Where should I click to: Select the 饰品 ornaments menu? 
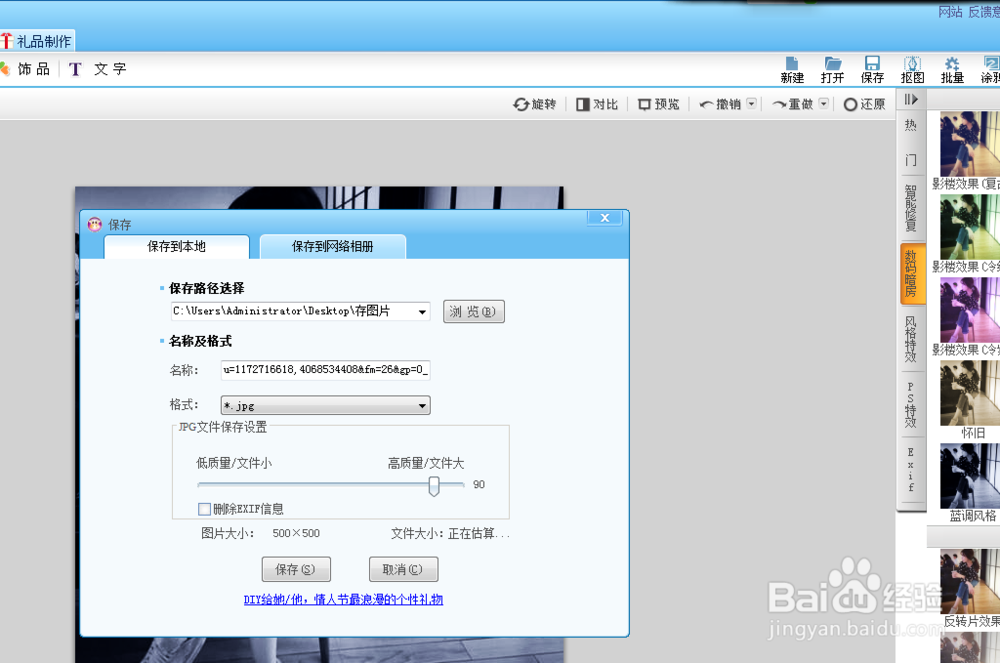26,69
